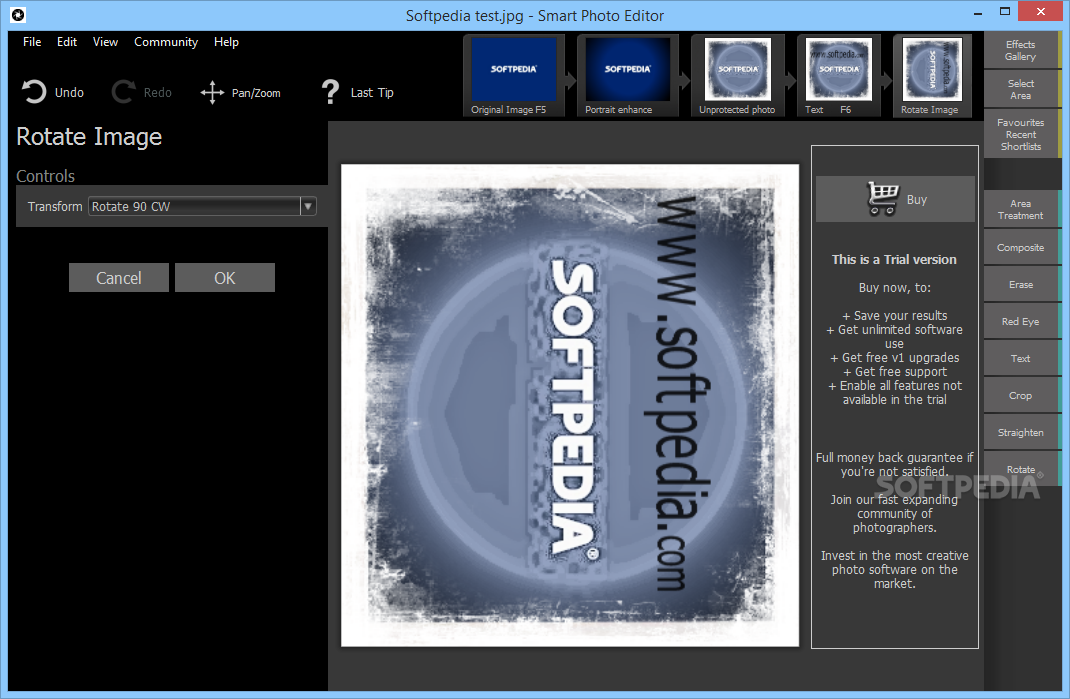Click the Buy button in trial panel
The height and width of the screenshot is (699, 1070).
click(x=895, y=199)
